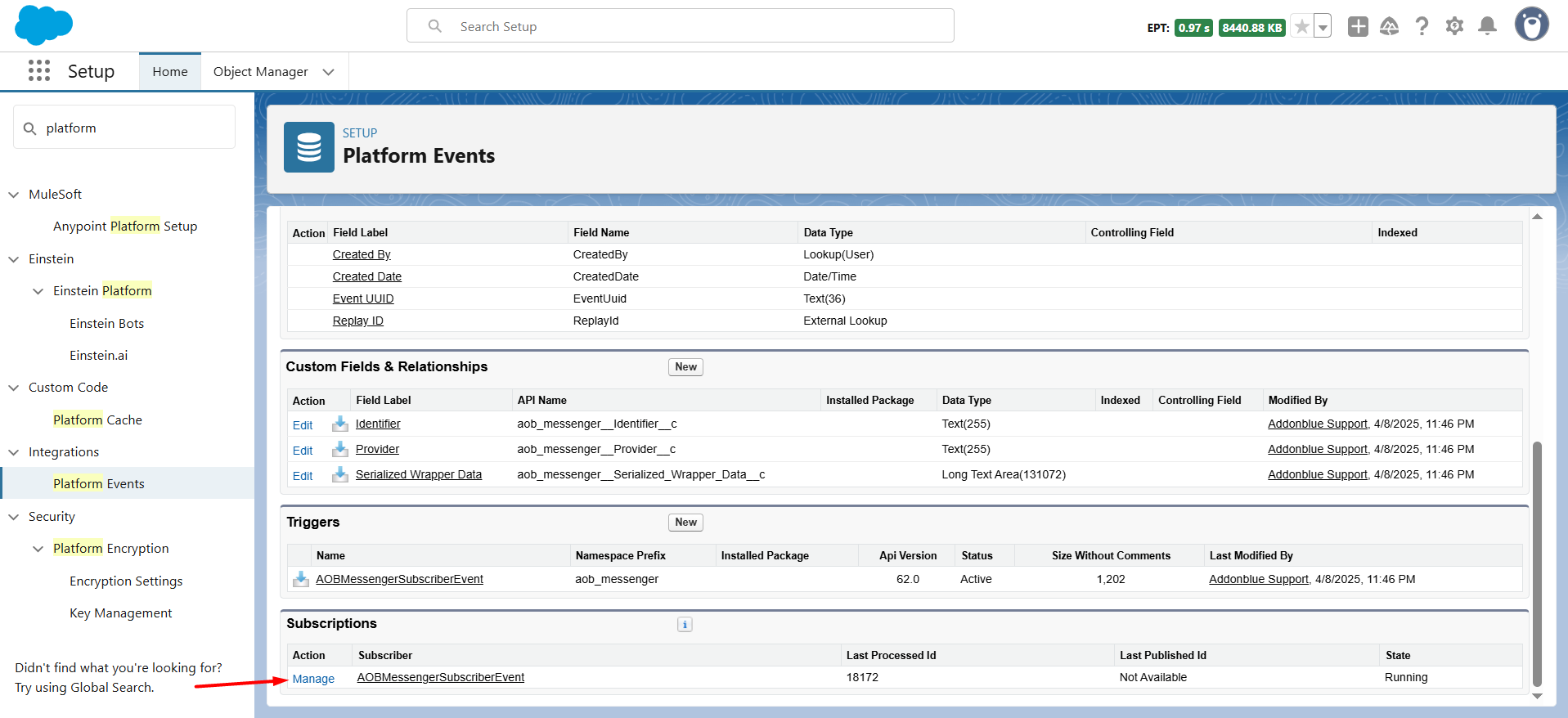
Task: Open Key Management setup page
Action: click(120, 613)
